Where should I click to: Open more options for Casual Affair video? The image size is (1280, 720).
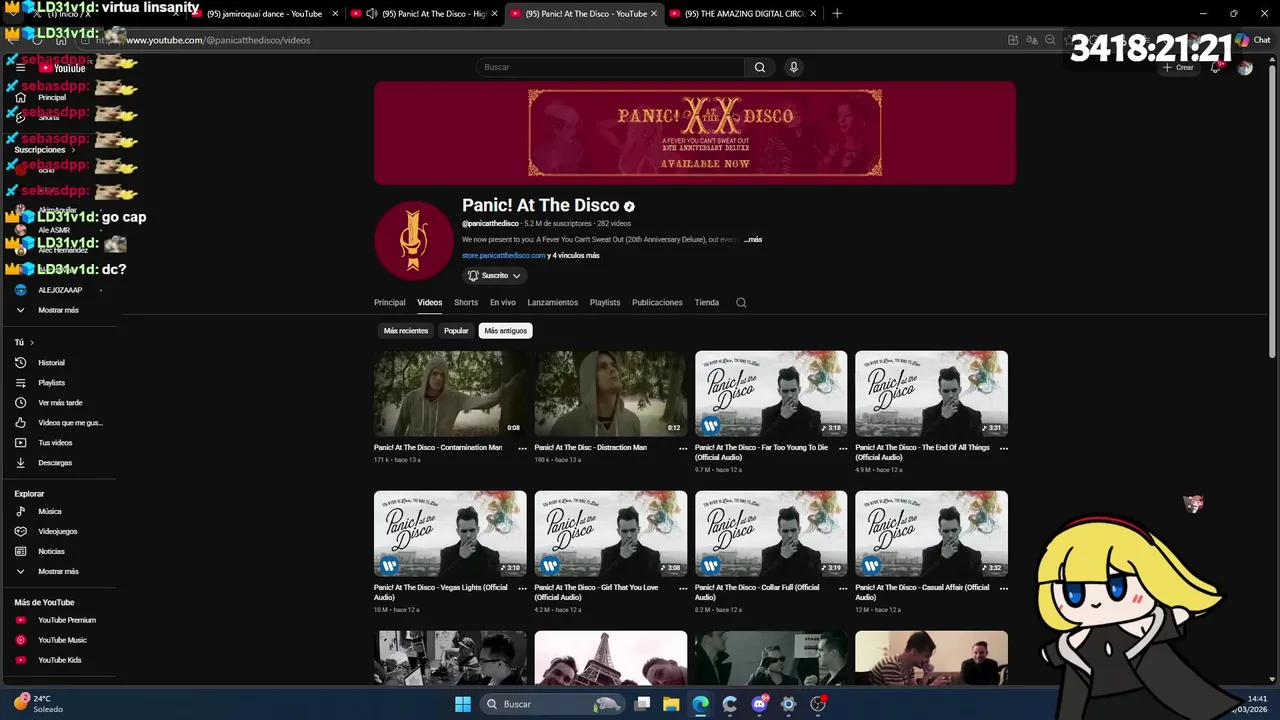(x=1004, y=588)
